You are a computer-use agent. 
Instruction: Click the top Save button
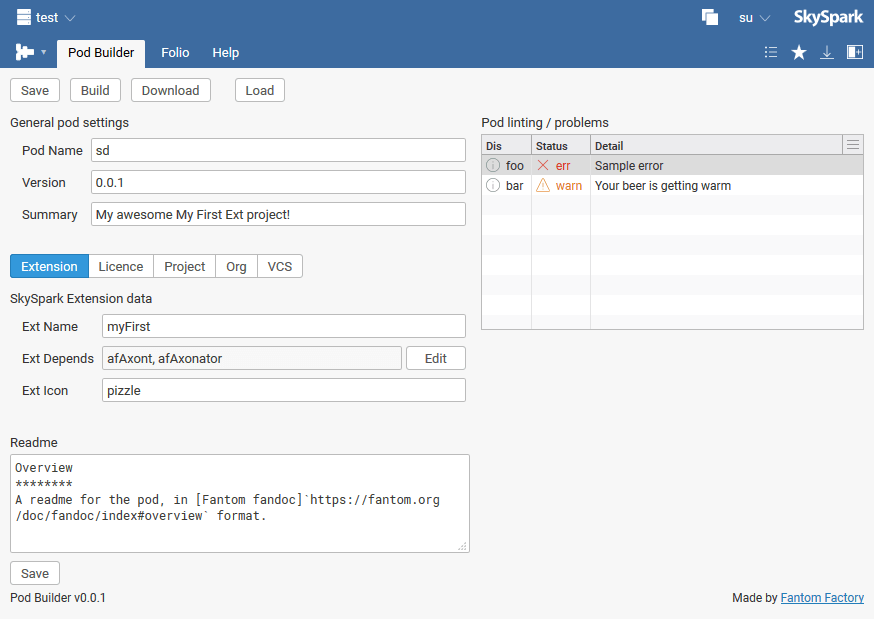click(x=35, y=90)
